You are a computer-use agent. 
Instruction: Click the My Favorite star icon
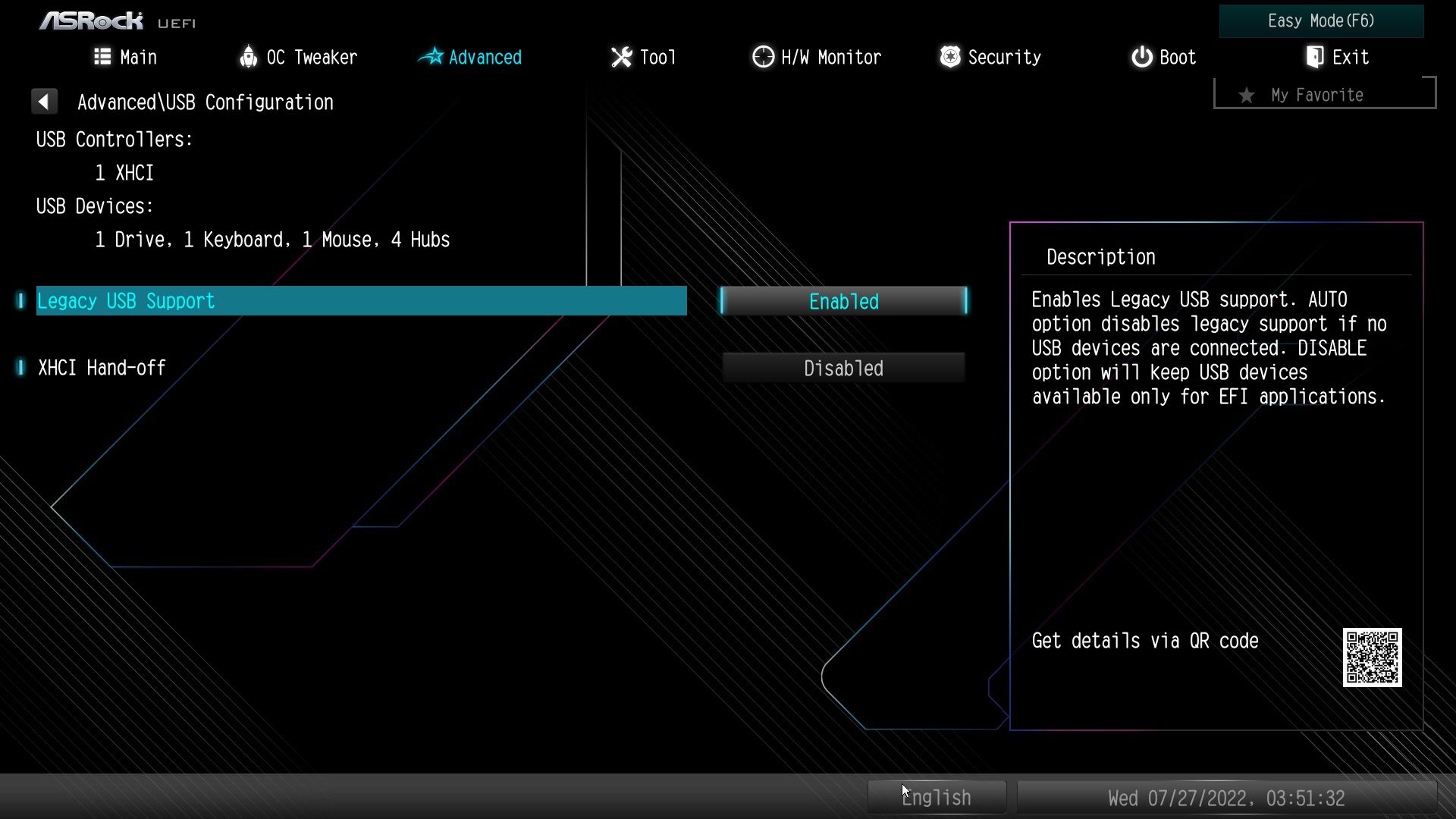1246,96
